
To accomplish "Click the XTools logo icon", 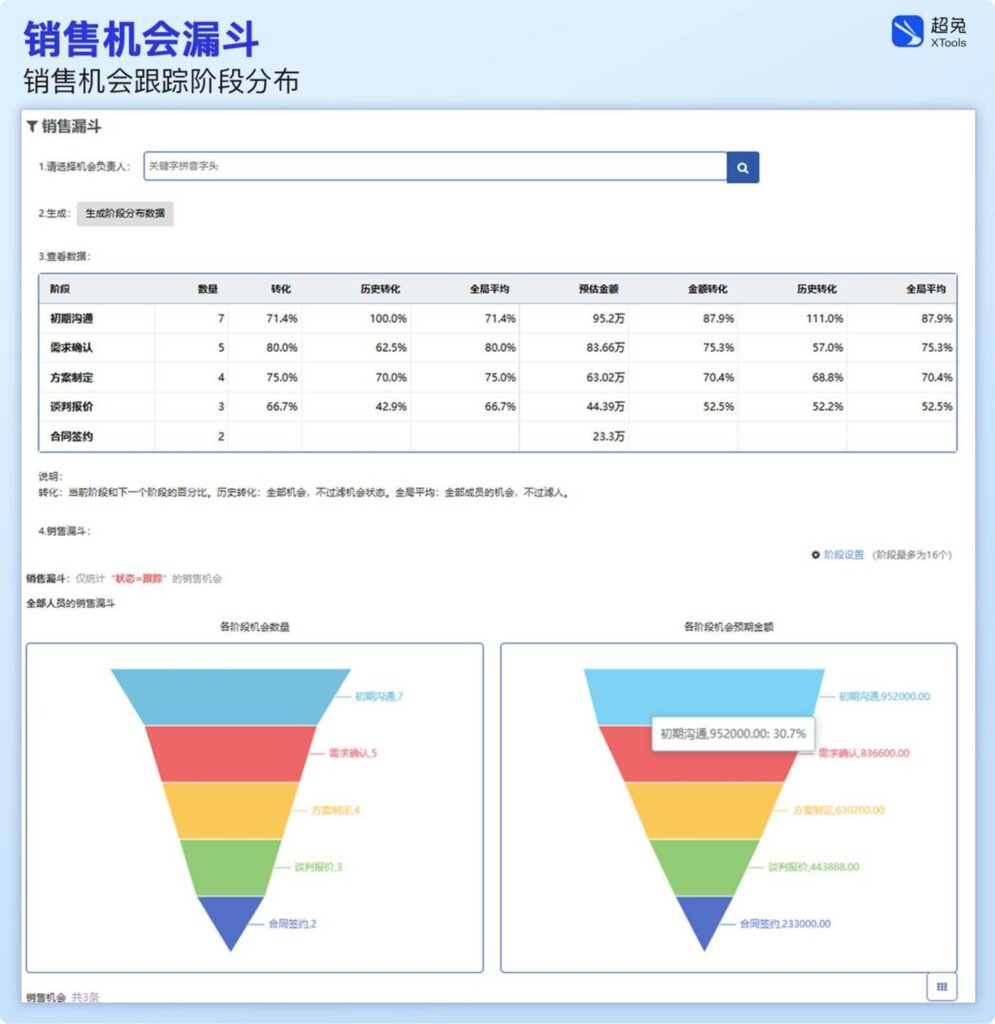I will pyautogui.click(x=906, y=31).
